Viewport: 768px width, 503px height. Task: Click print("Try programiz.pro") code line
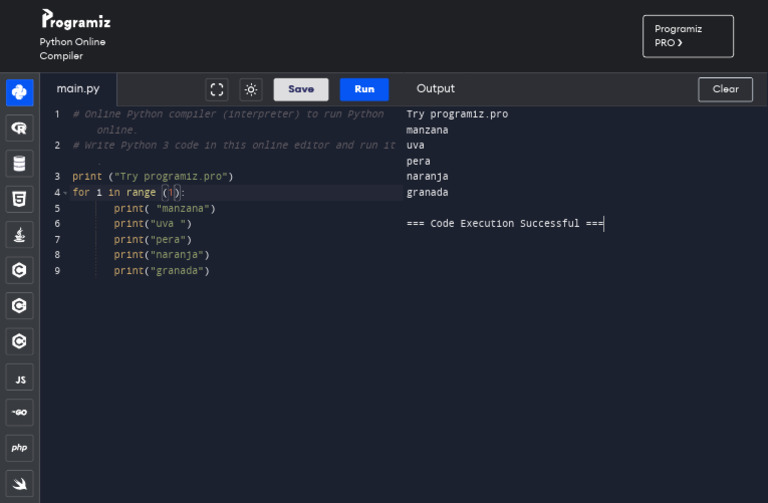(153, 176)
